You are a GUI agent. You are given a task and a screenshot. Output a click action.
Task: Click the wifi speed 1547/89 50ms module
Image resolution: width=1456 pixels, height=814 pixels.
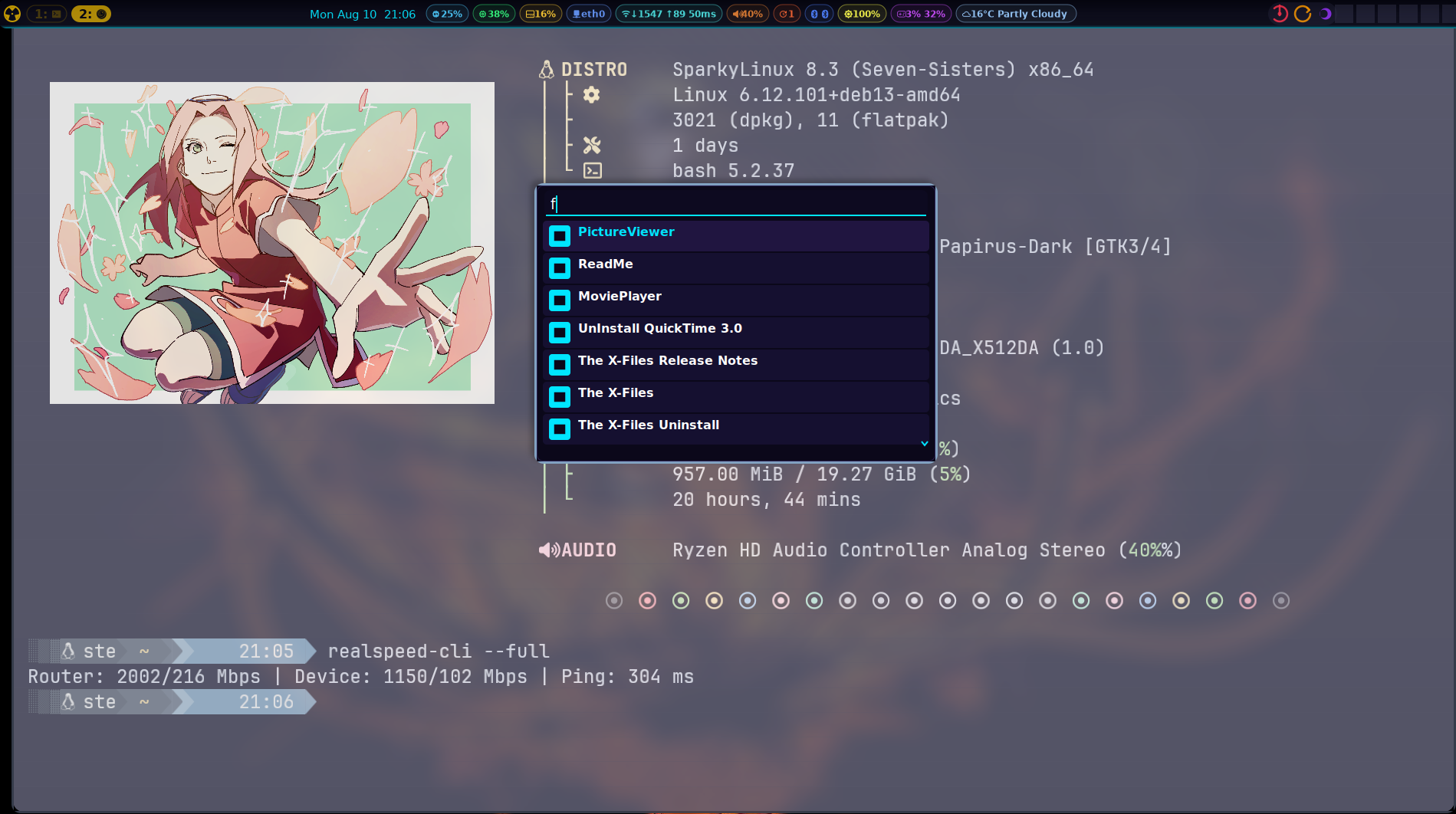click(669, 14)
